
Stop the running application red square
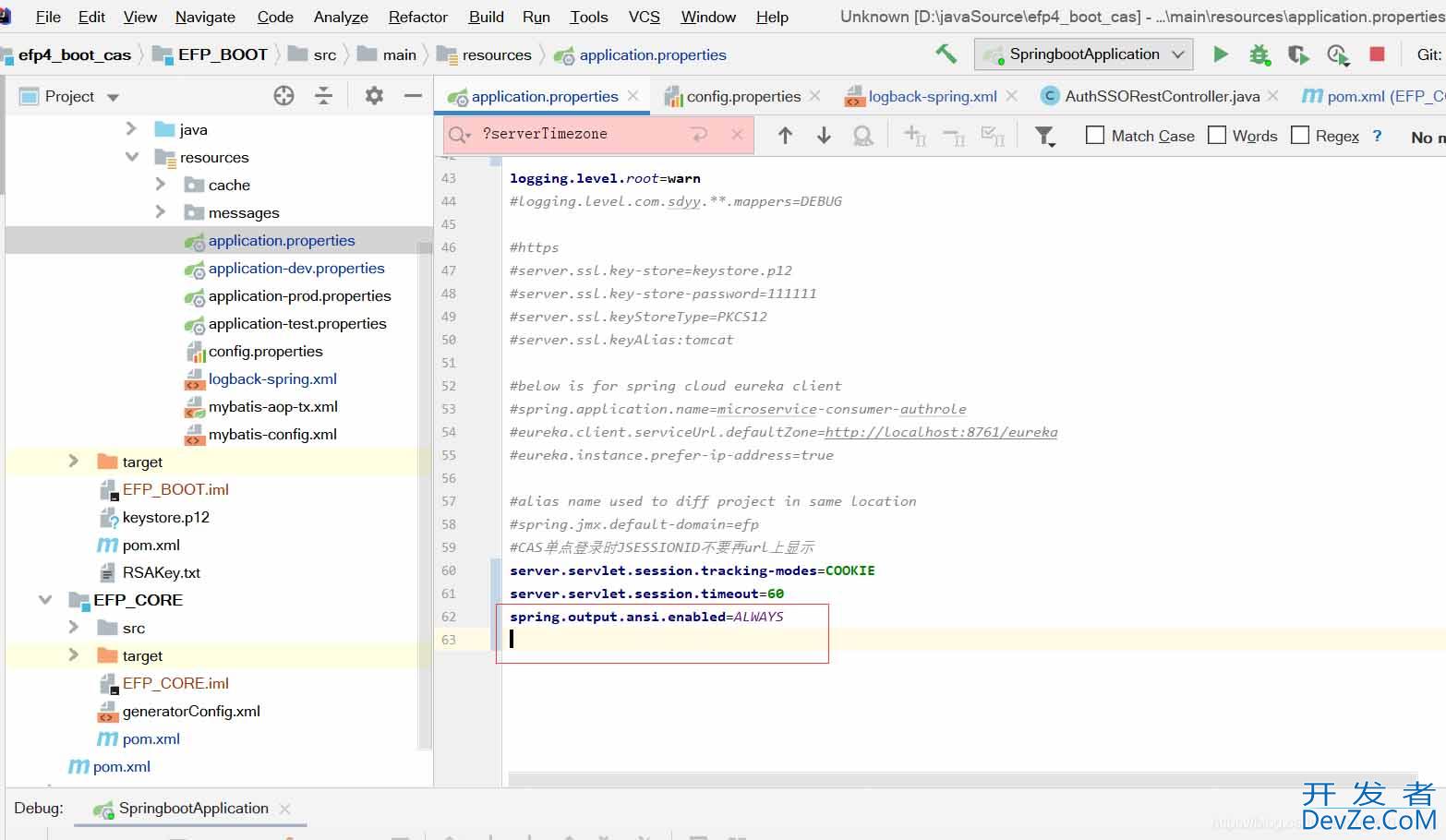coord(1377,54)
